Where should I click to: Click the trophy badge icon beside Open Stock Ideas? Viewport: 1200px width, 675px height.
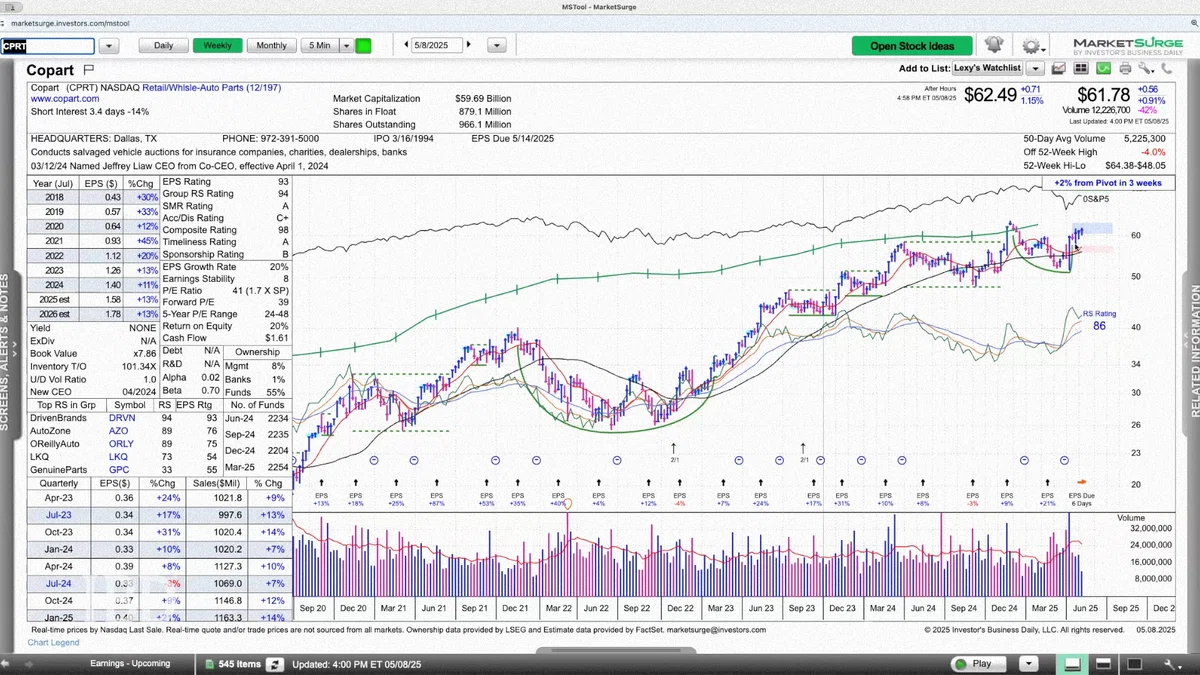pyautogui.click(x=993, y=45)
